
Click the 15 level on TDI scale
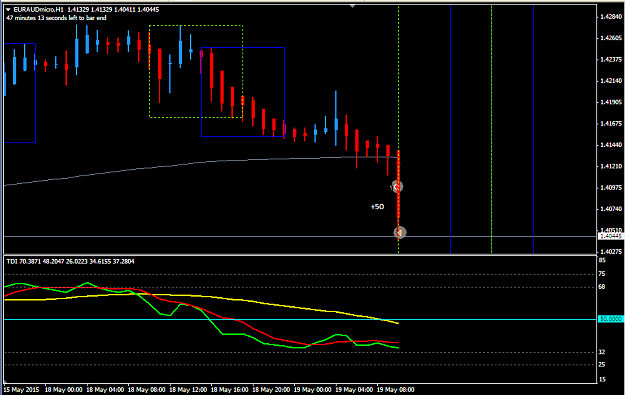[602, 380]
